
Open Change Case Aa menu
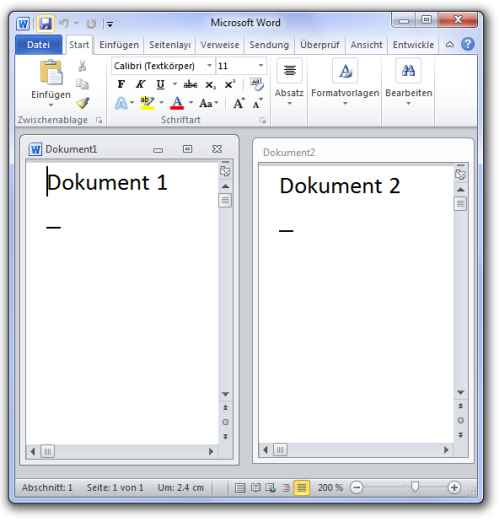(x=209, y=104)
